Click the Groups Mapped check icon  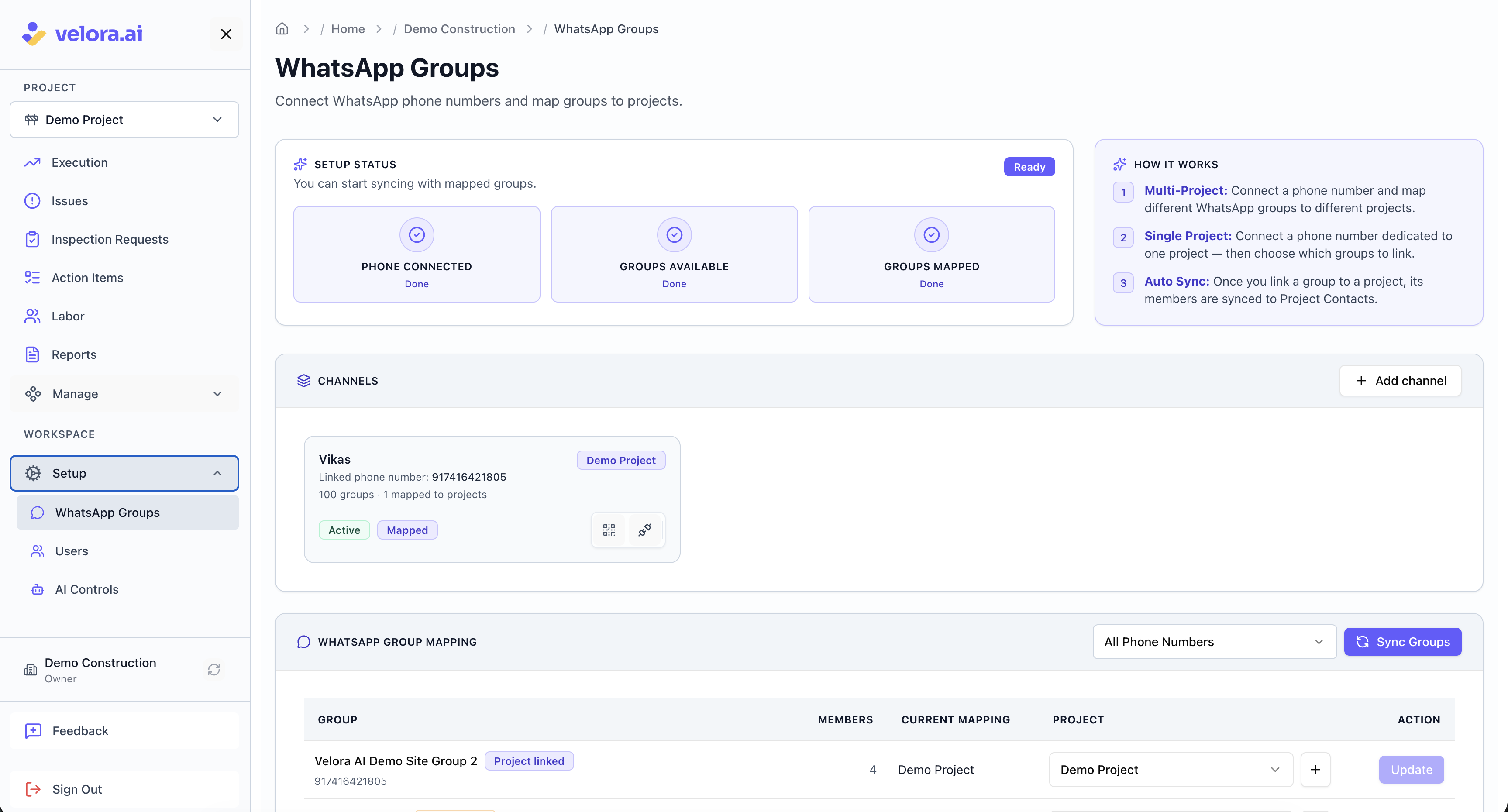pyautogui.click(x=931, y=235)
